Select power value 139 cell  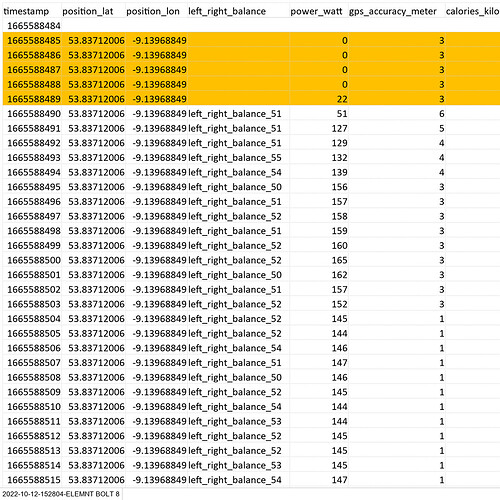tap(319, 172)
